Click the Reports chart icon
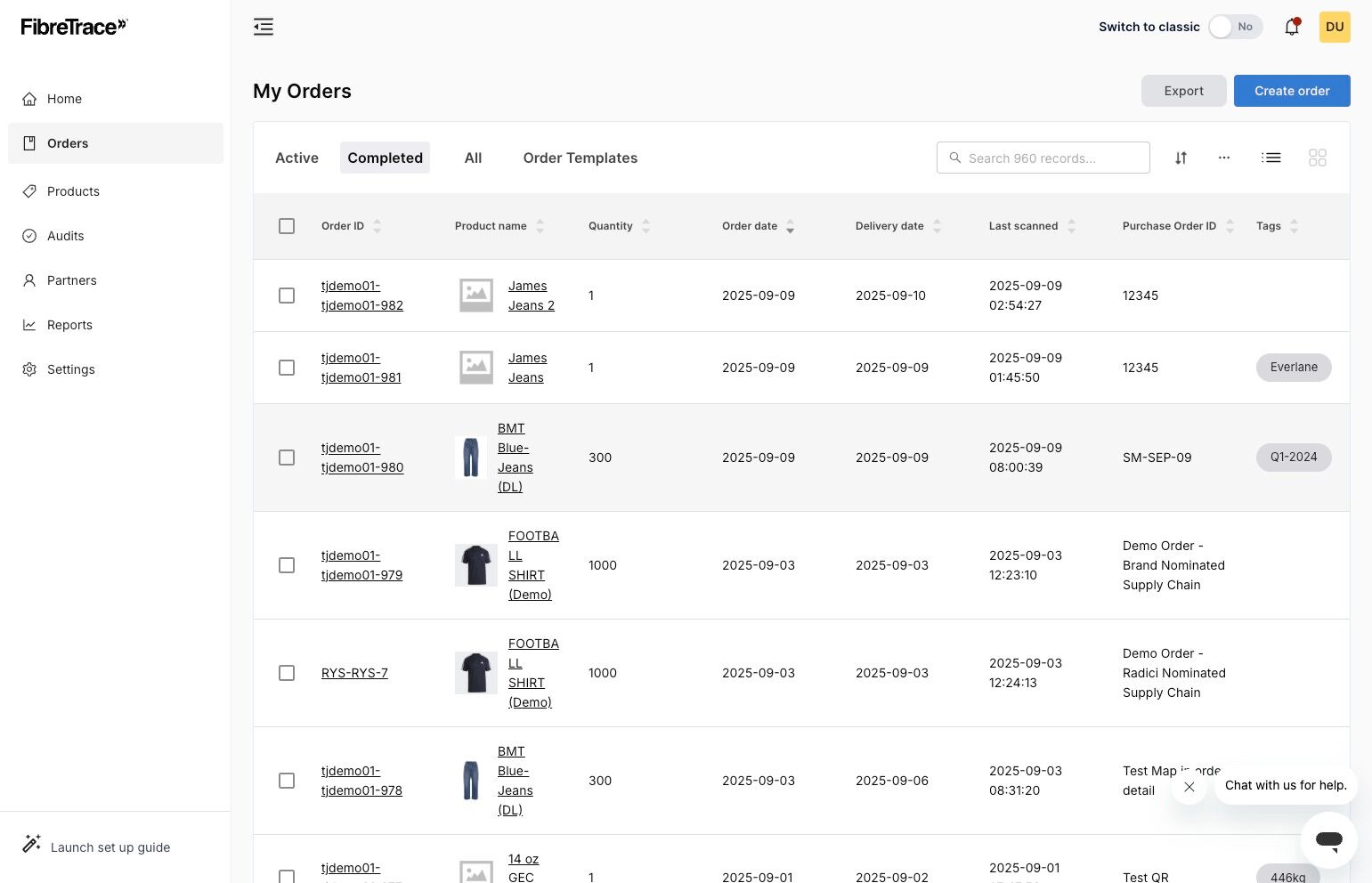The height and width of the screenshot is (883, 1372). click(x=29, y=325)
